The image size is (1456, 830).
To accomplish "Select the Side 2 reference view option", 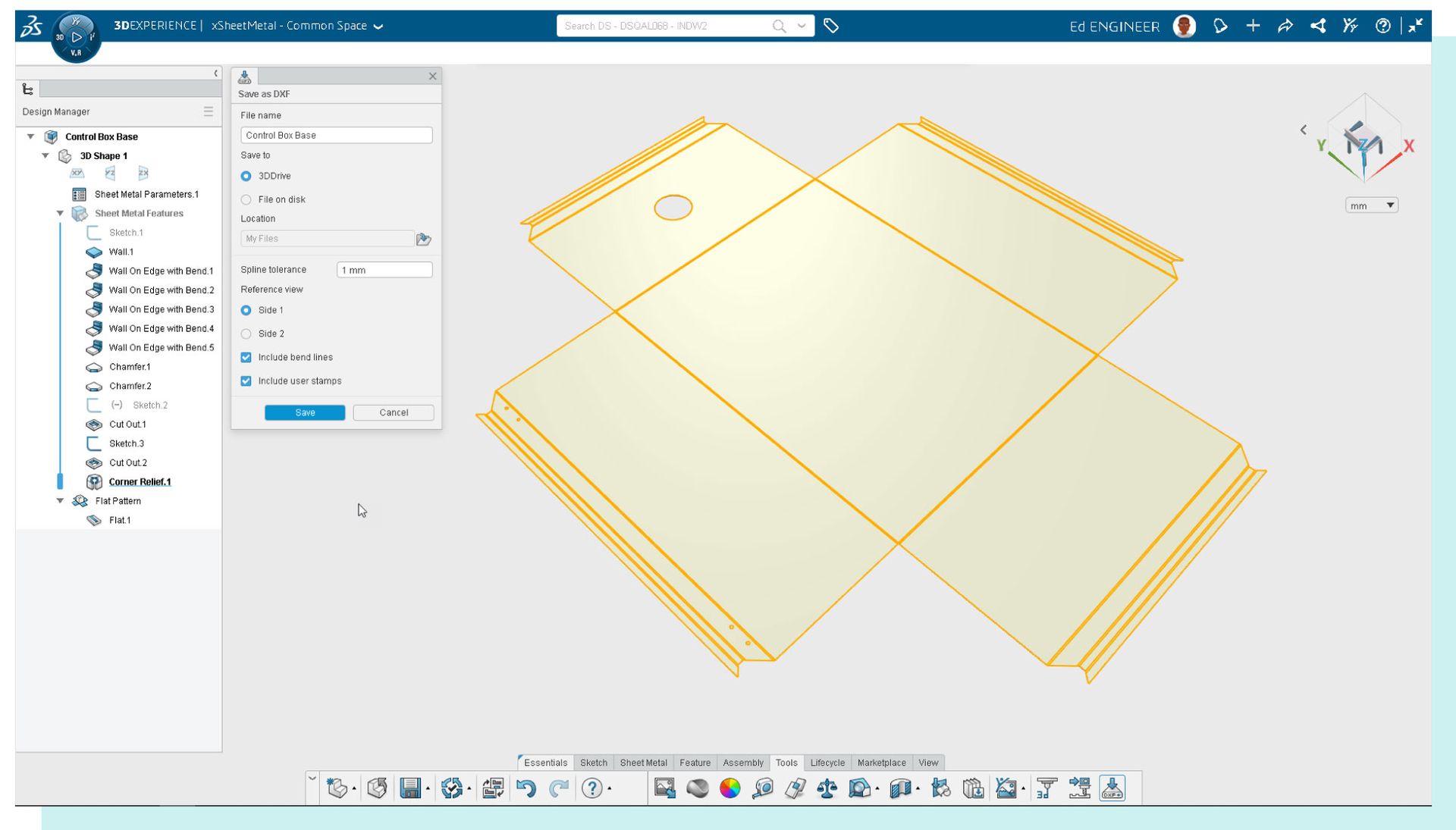I will click(246, 334).
